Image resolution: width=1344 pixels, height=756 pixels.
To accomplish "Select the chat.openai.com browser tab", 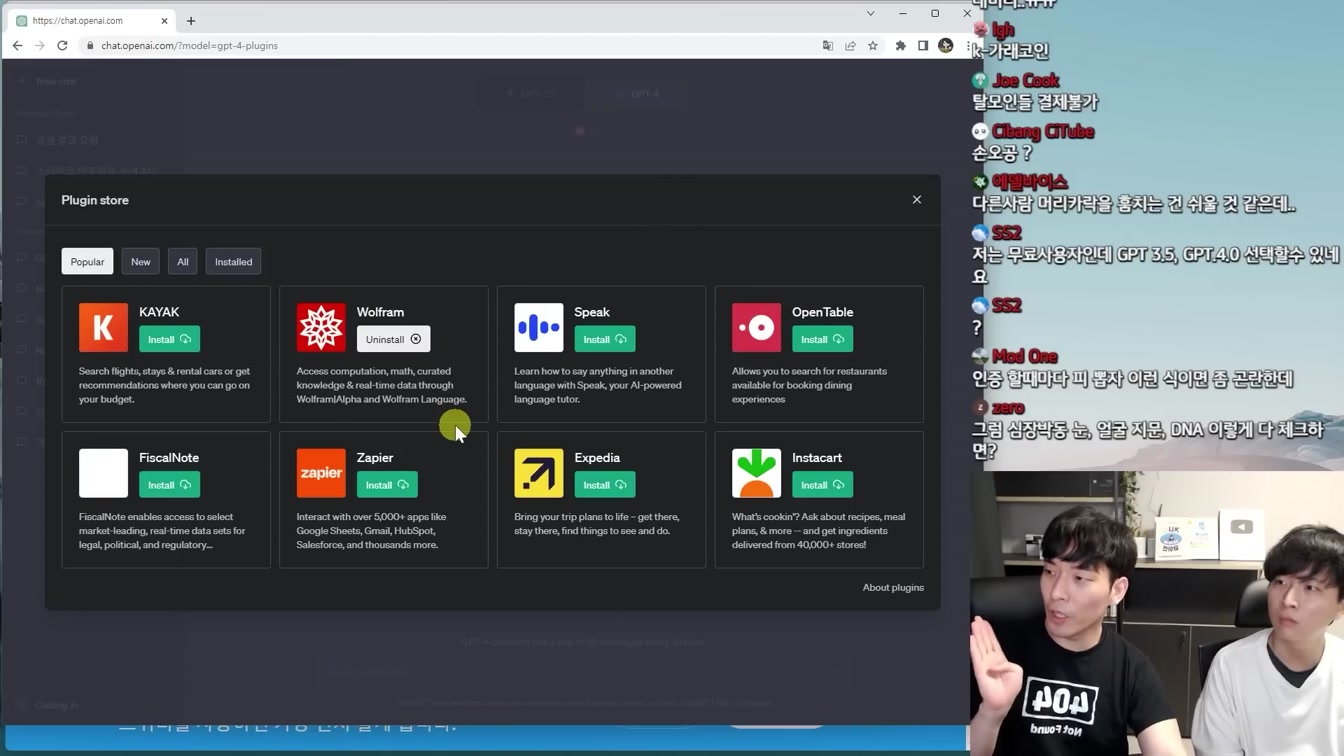I will point(92,20).
